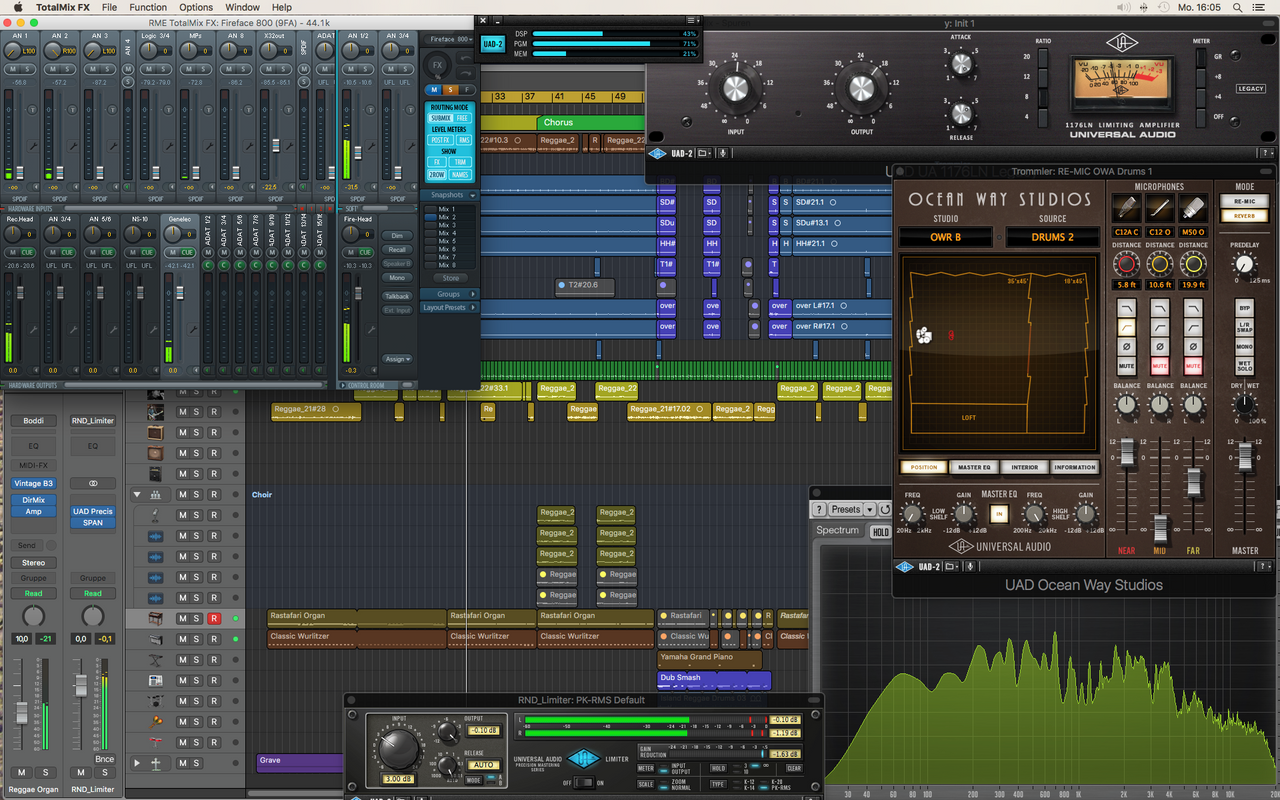Click the drum kit track icon
This screenshot has width=1280, height=800.
click(156, 700)
